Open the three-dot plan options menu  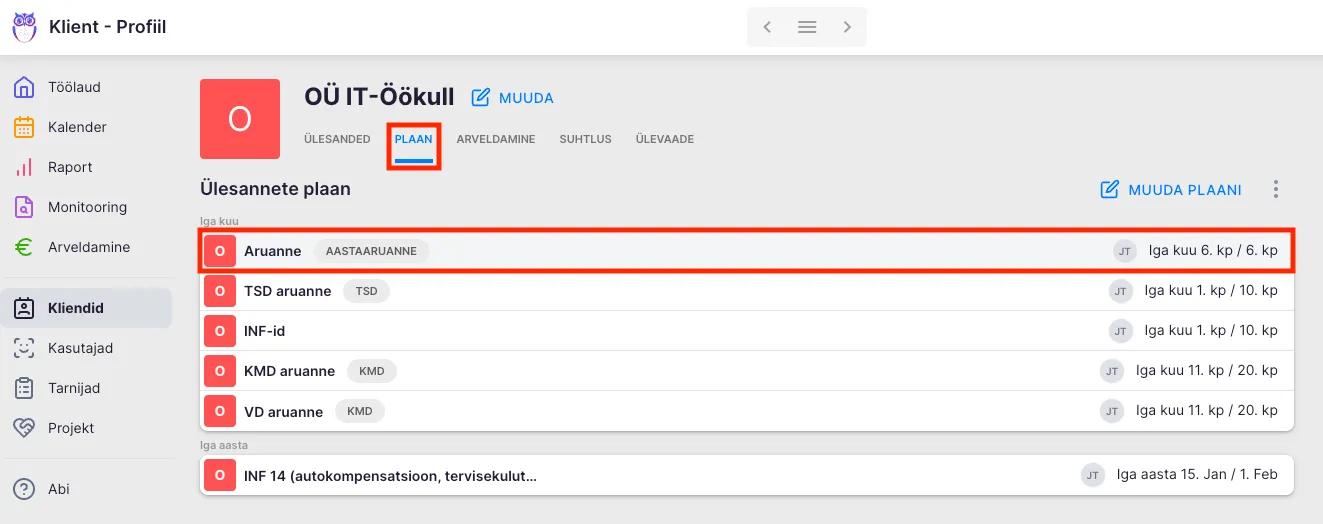1275,190
